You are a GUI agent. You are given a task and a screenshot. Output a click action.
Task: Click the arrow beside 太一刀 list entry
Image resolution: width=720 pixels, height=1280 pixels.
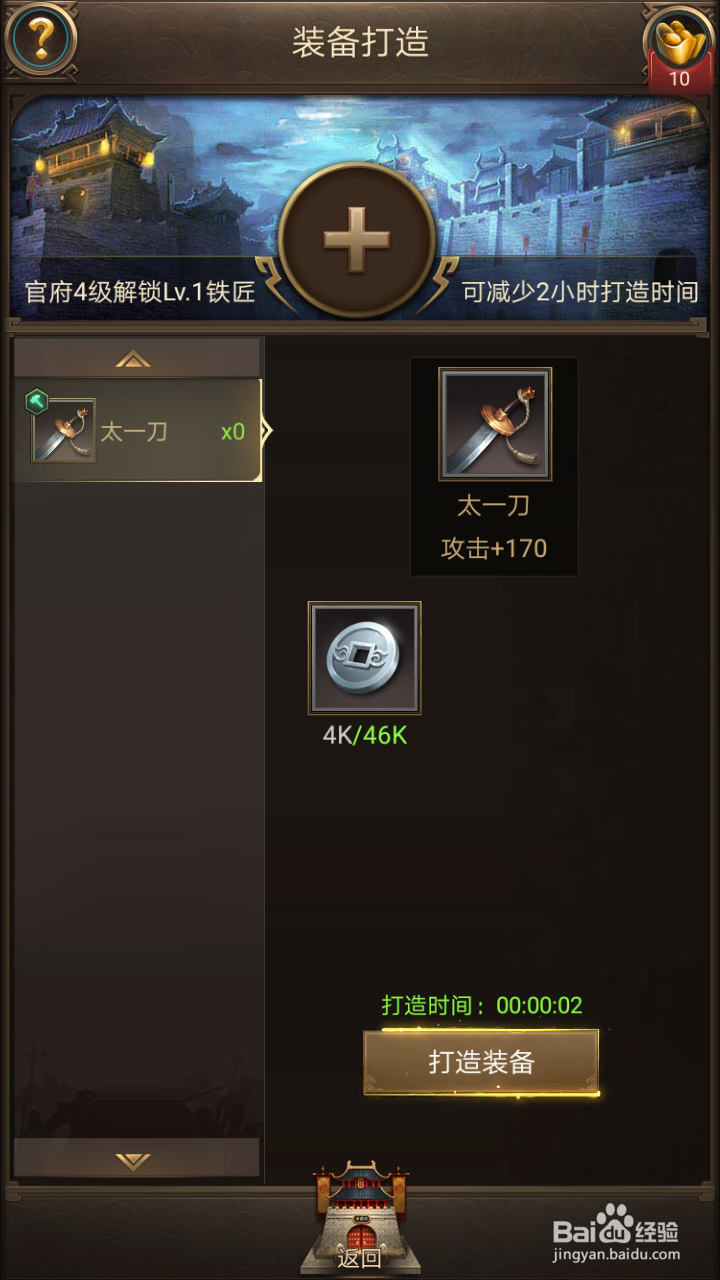(267, 431)
